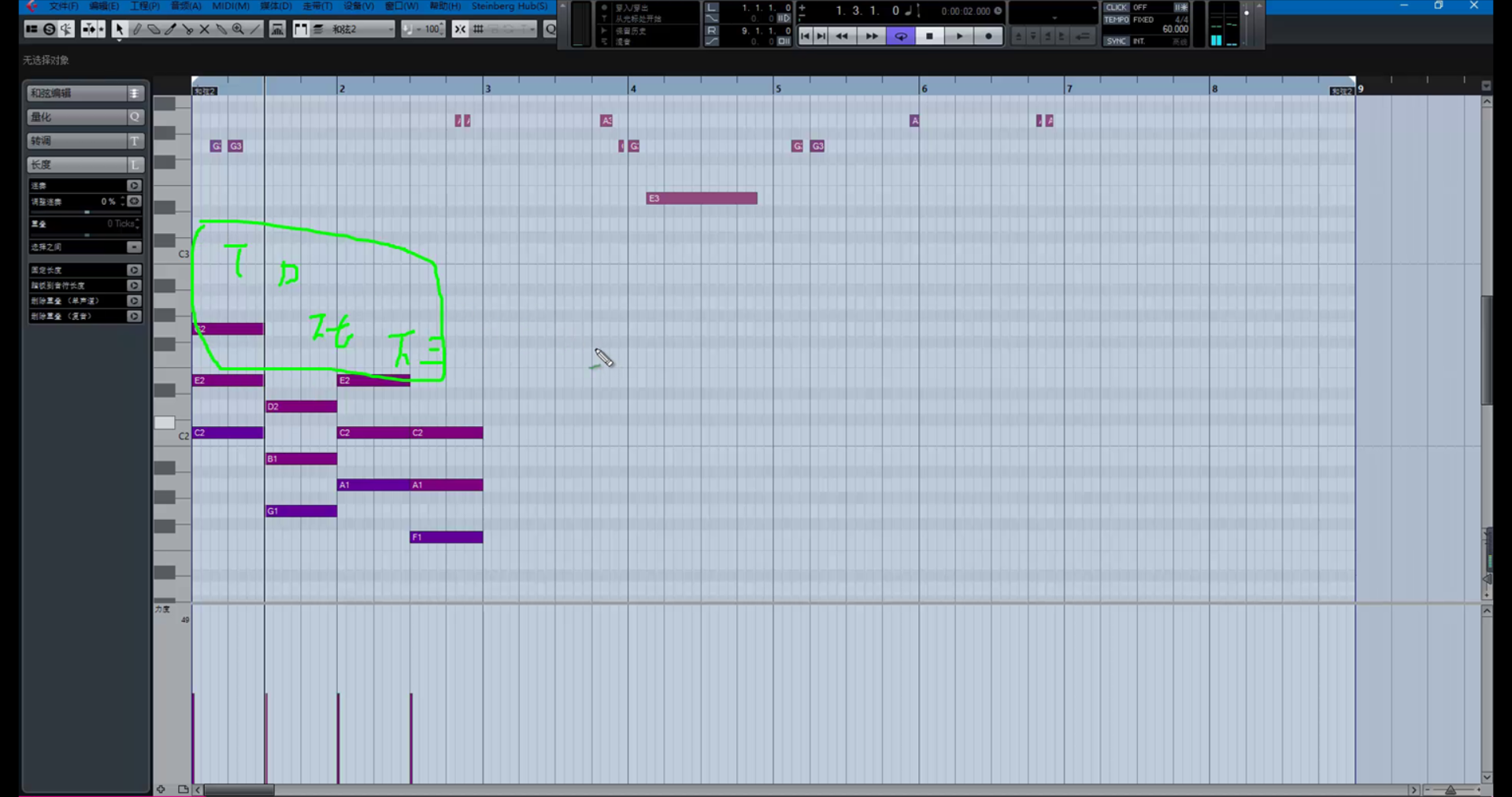Select the Draw pencil tool
This screenshot has height=797, width=1512.
click(x=136, y=29)
